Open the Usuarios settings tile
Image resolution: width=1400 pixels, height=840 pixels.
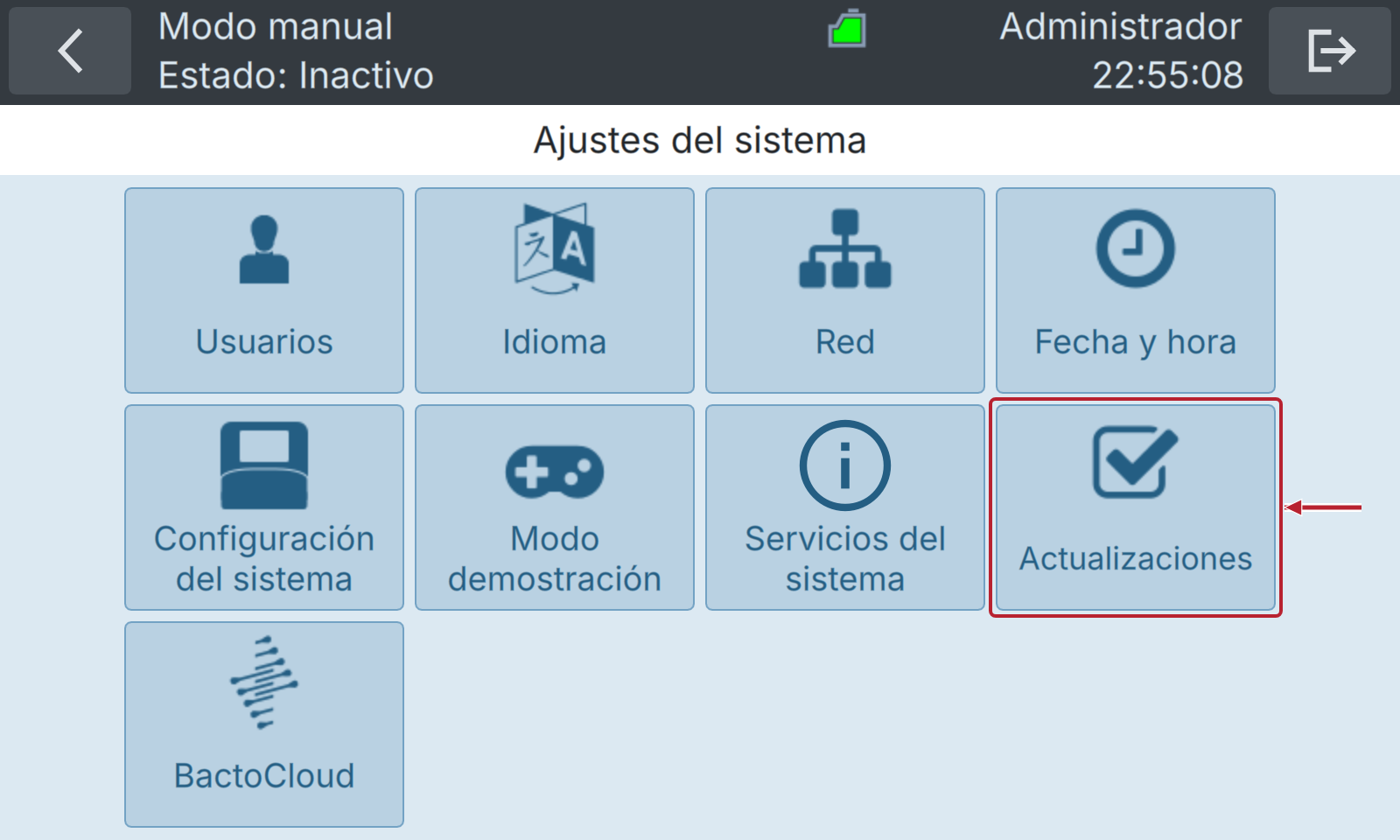point(264,290)
